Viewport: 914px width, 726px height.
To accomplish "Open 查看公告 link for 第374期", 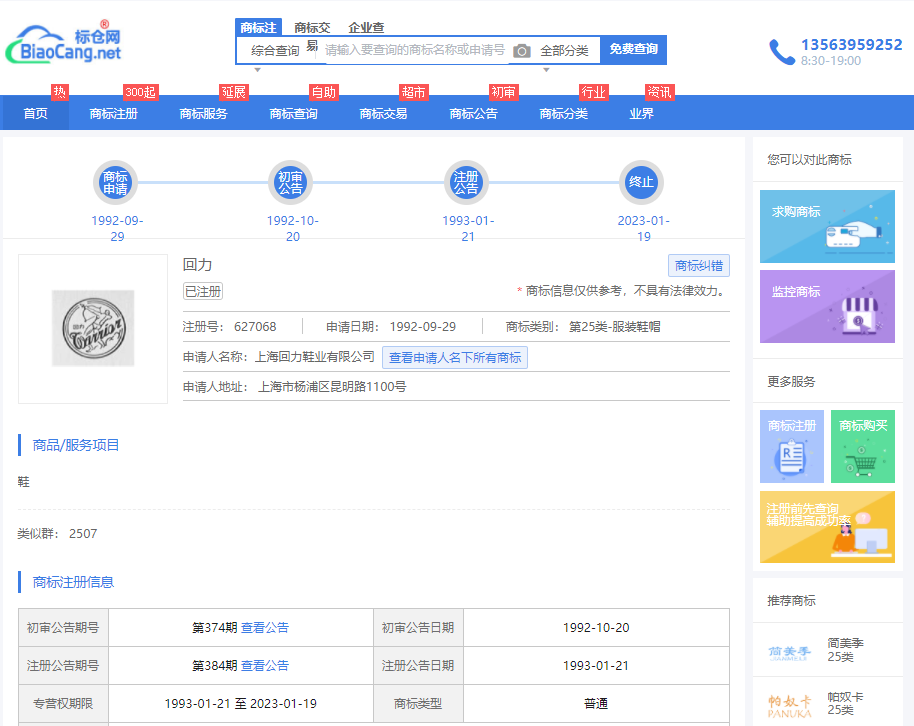I will (x=265, y=627).
